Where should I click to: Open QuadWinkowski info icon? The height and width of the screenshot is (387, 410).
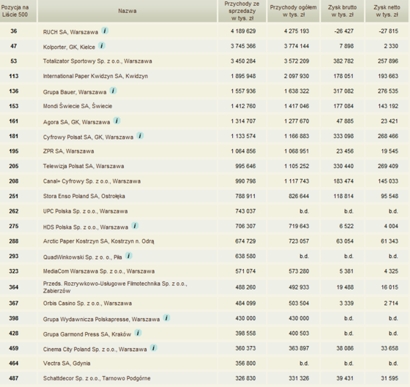coord(129,256)
